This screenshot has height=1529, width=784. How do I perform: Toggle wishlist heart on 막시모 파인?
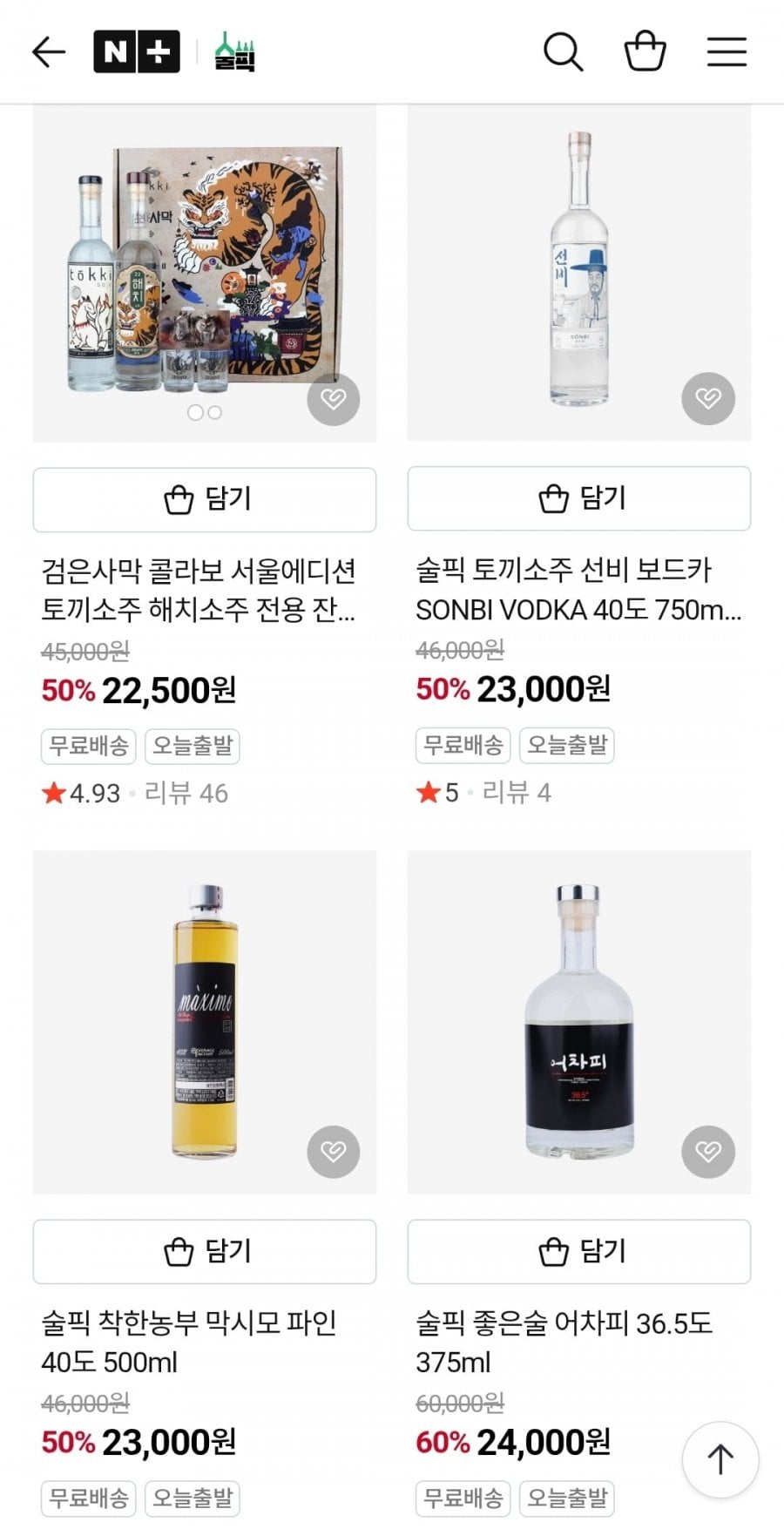334,1152
